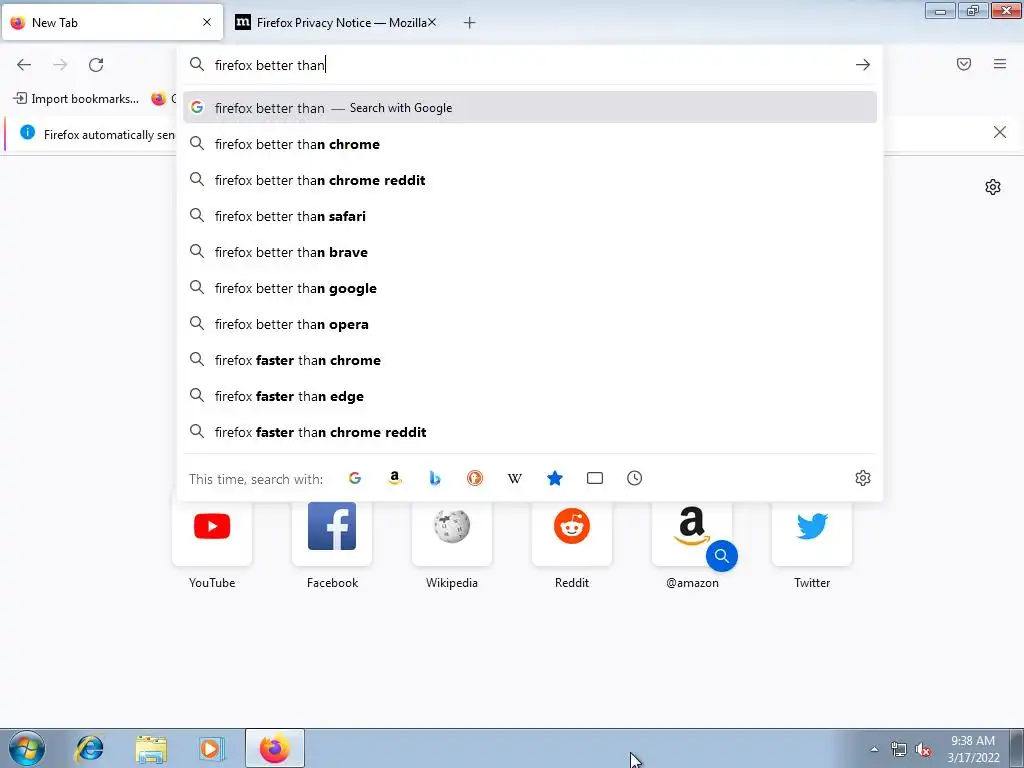Image resolution: width=1024 pixels, height=768 pixels.
Task: Launch Internet Explorer from taskbar
Action: (89, 748)
